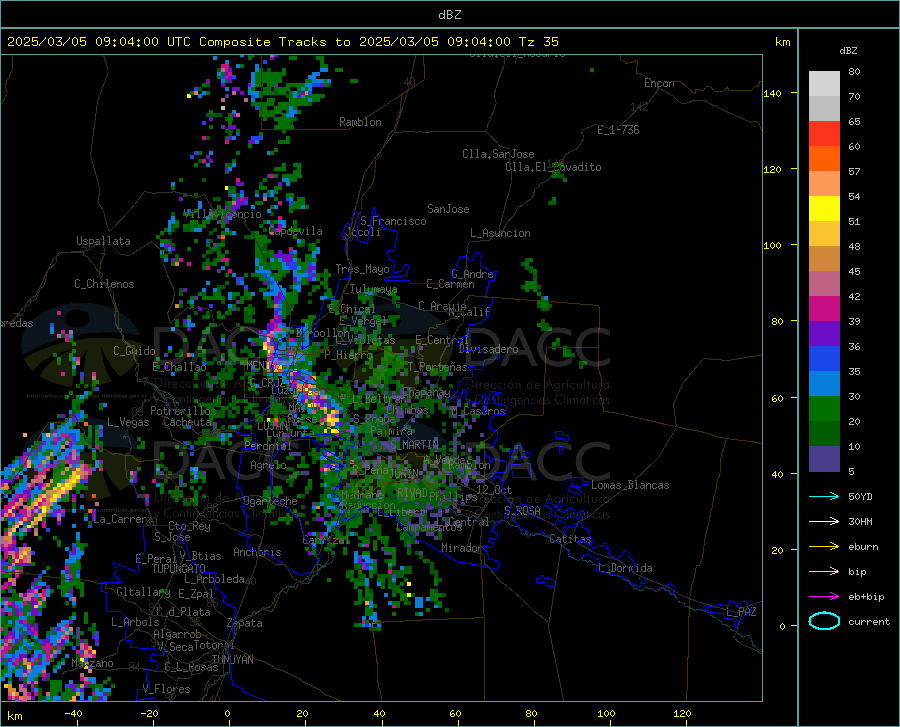Click the 'L_Asuncion' map label
Screen dimensions: 900x727
tap(500, 233)
